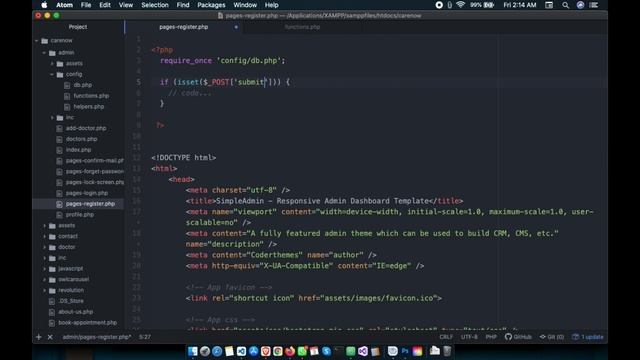Viewport: 640px width, 360px height.
Task: Click the plus icon in the status bar
Action: (x=39, y=337)
